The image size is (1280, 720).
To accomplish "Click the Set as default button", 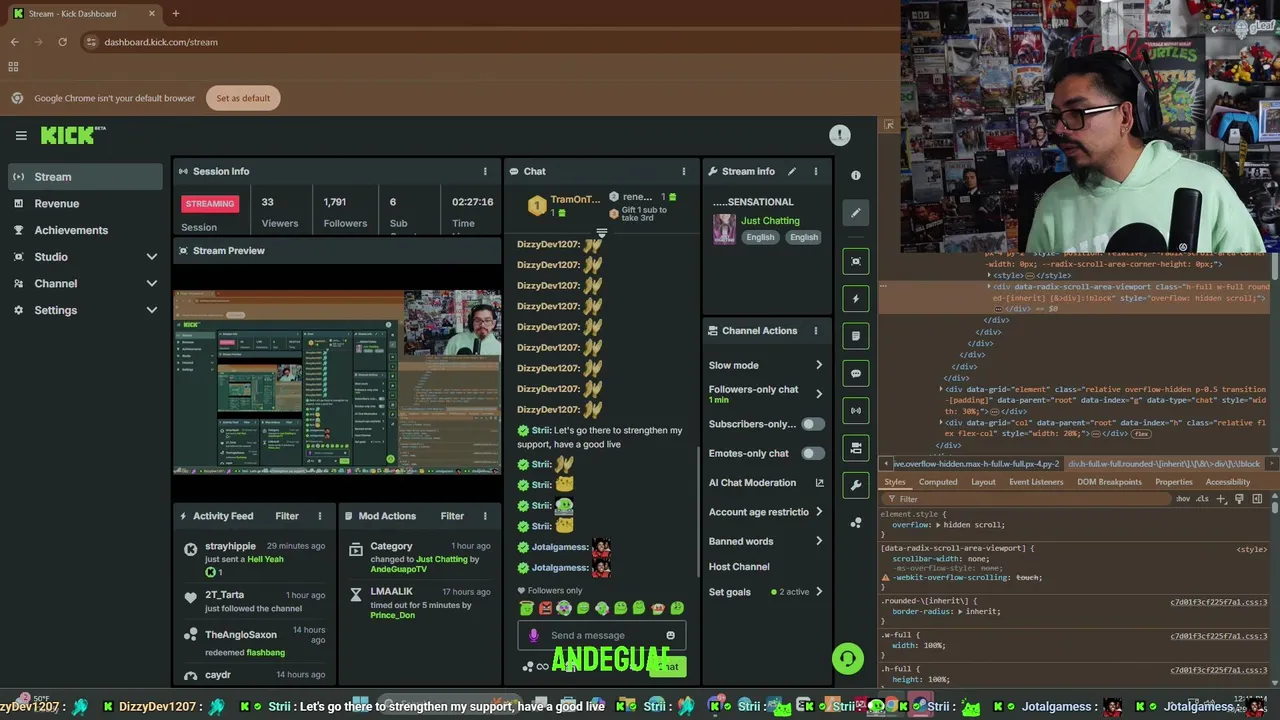I will click(243, 98).
